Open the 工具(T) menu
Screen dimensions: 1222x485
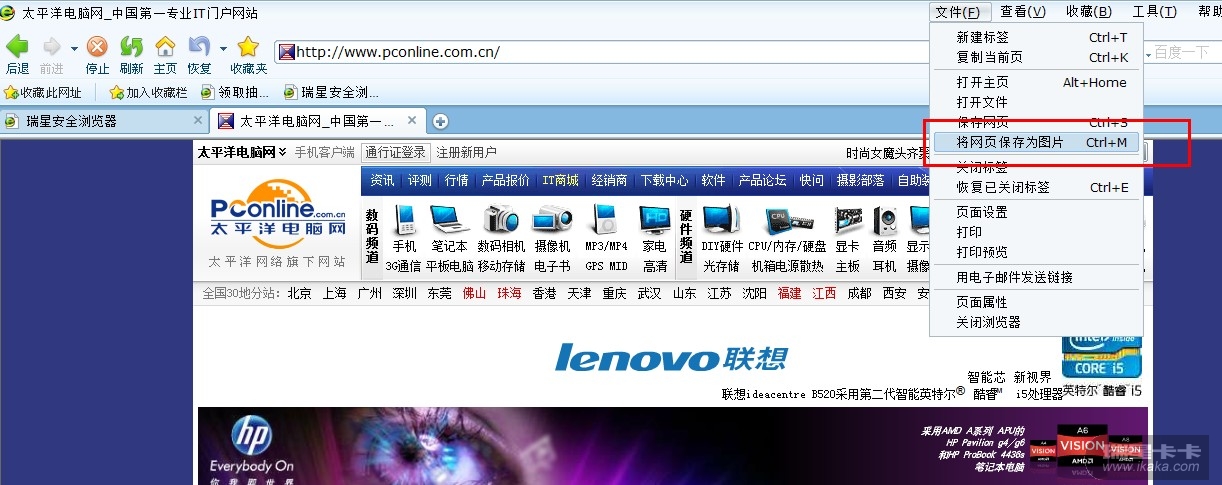click(x=1154, y=12)
